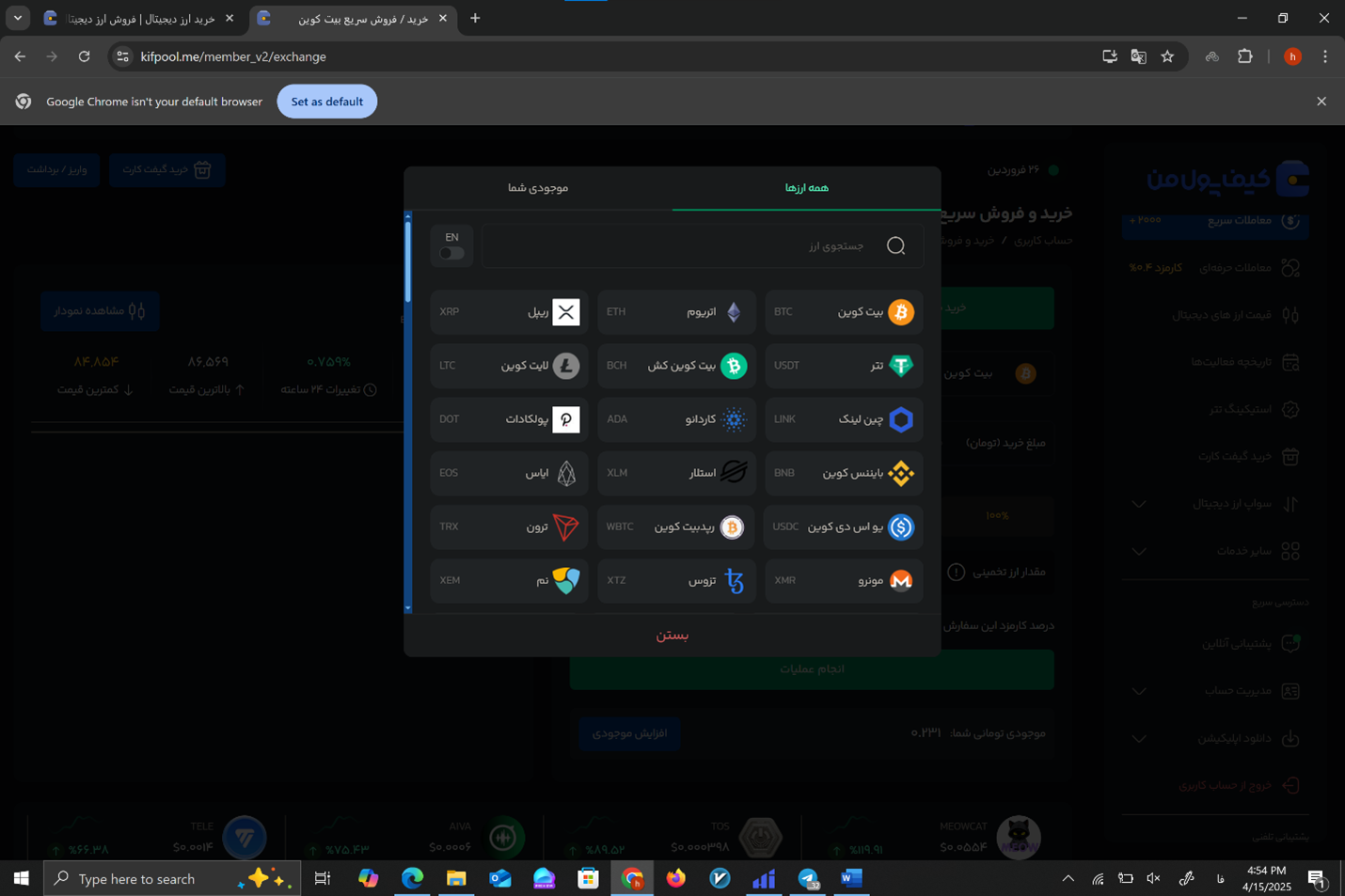This screenshot has height=896, width=1345.
Task: Open Word from the taskbar
Action: click(x=852, y=878)
